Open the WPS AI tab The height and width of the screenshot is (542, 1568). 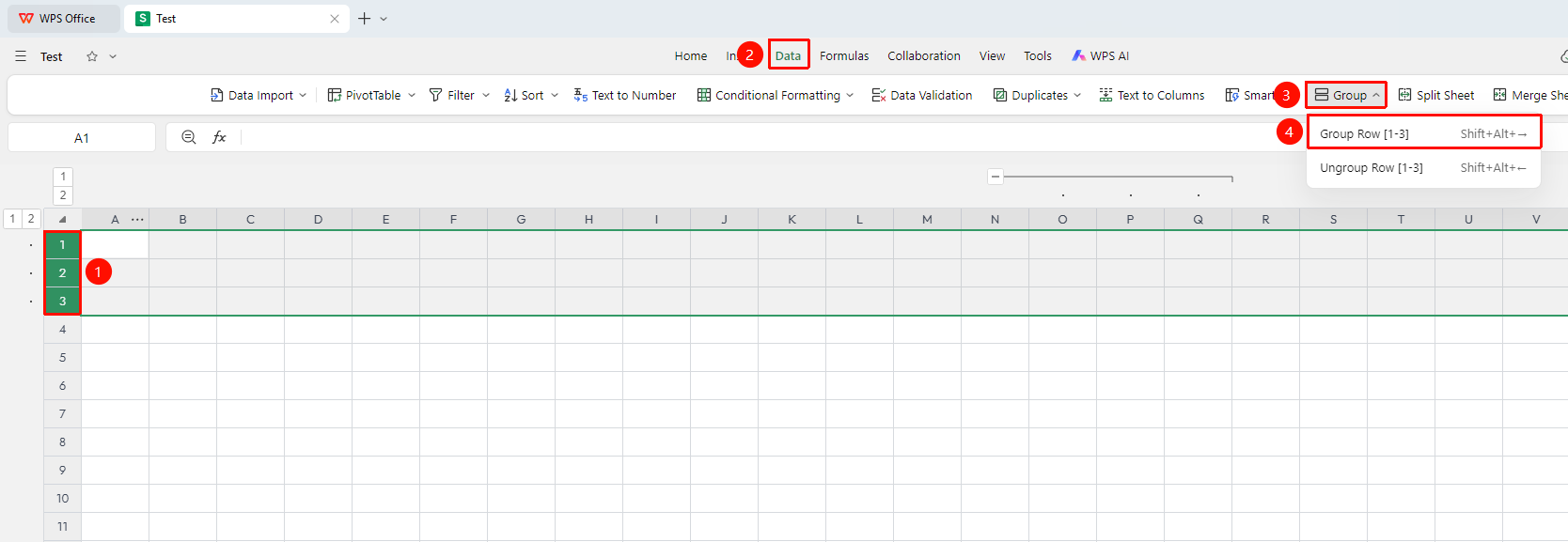(1101, 56)
